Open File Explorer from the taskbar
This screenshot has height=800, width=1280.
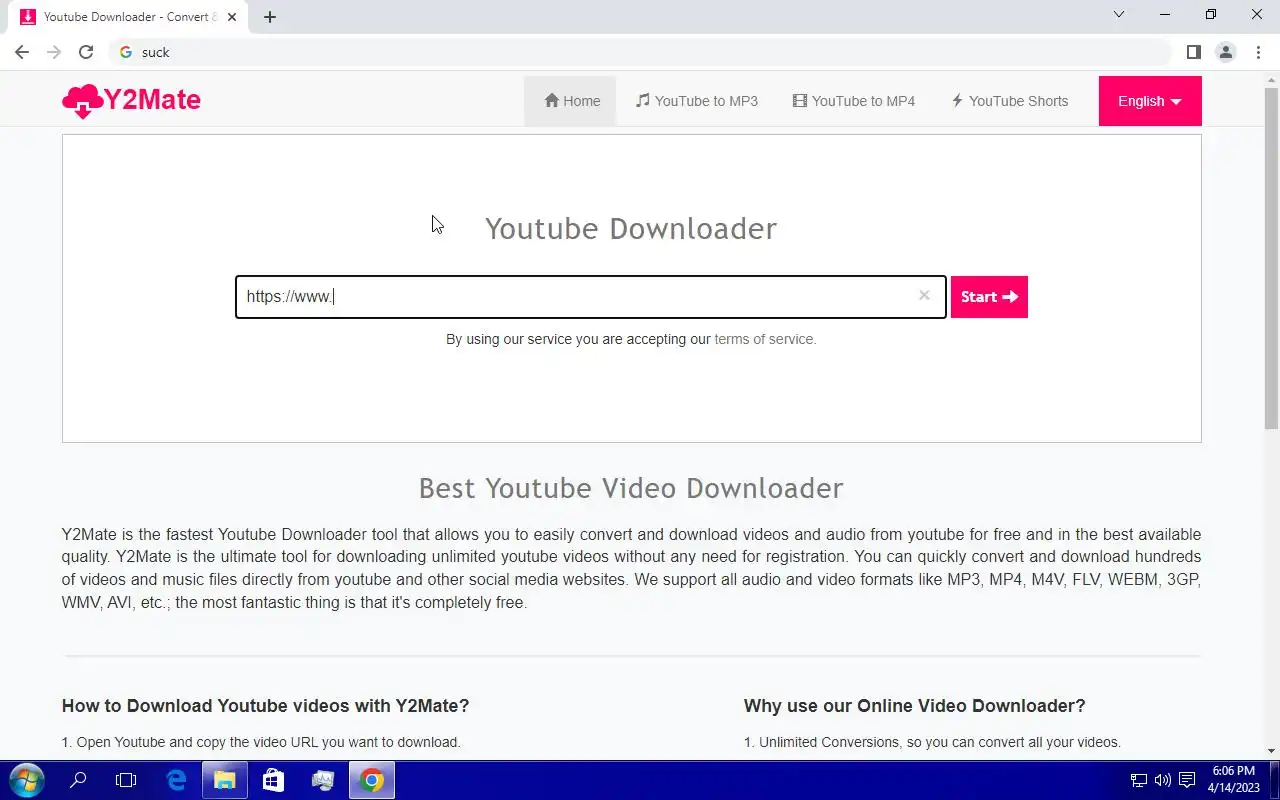click(225, 780)
